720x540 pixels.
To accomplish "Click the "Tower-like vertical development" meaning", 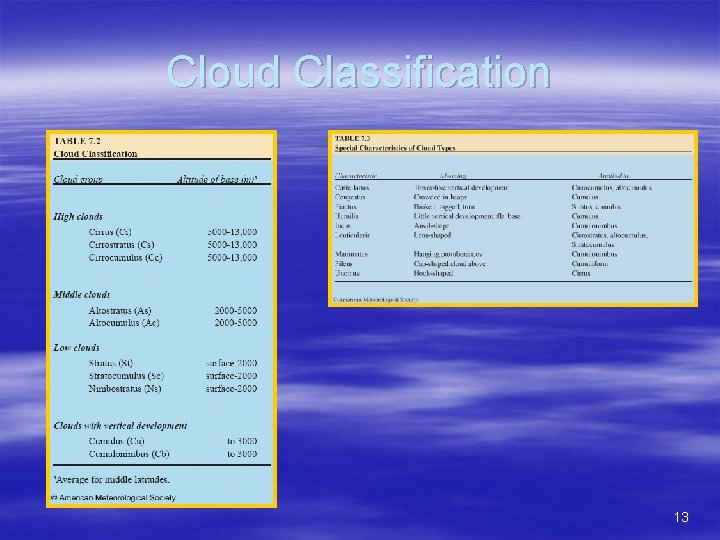I will click(x=461, y=187).
